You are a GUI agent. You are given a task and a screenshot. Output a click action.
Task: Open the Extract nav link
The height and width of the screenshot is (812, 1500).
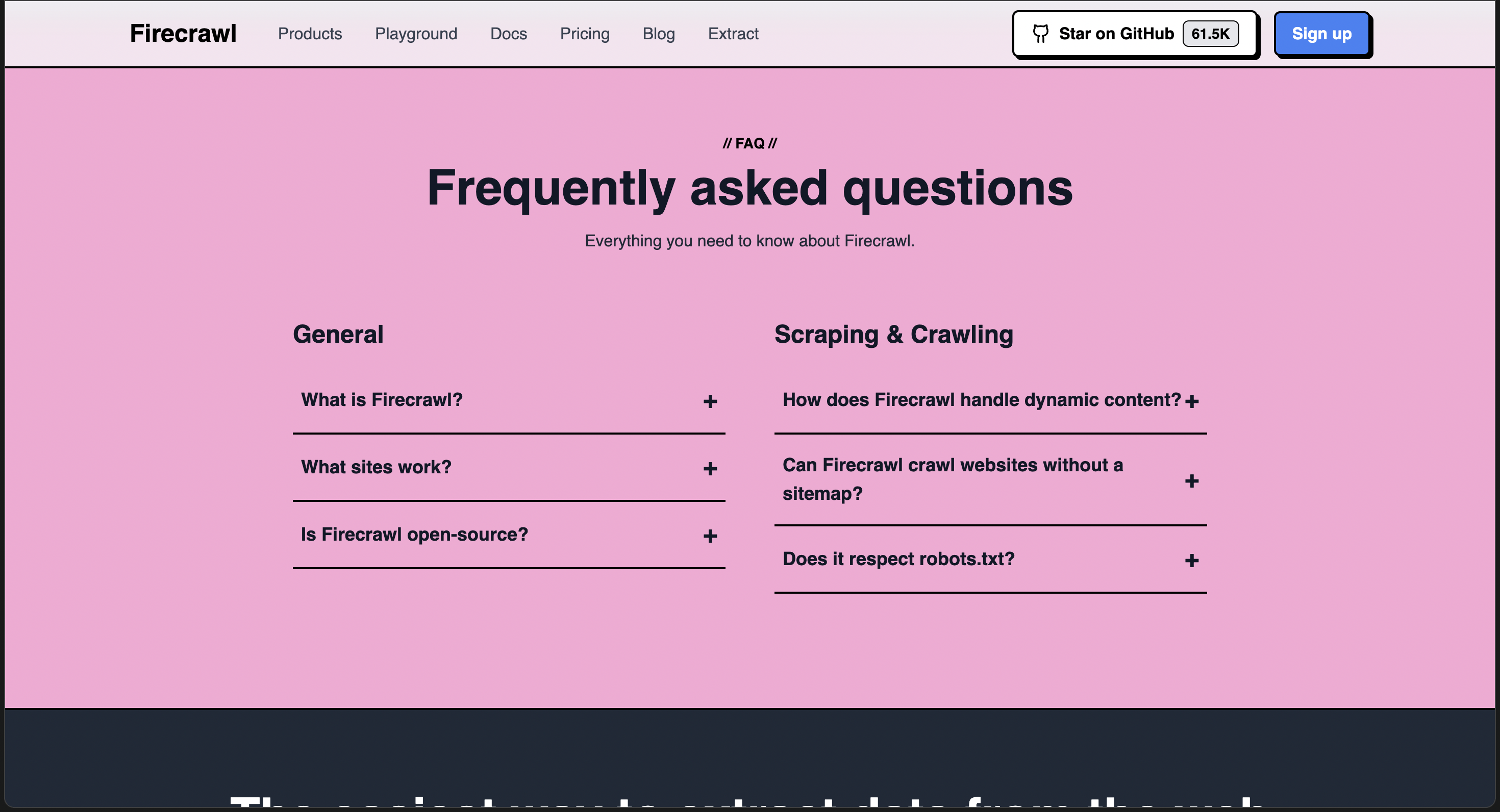pos(733,34)
